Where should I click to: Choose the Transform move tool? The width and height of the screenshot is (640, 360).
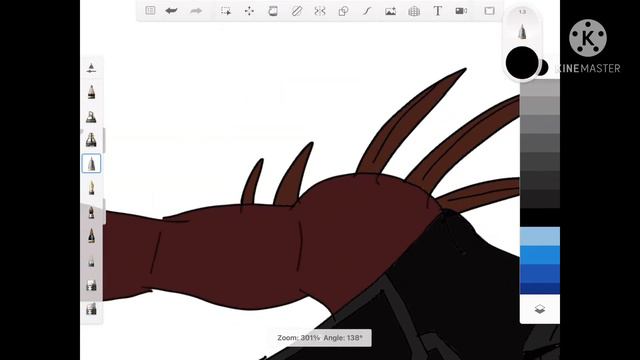point(249,11)
